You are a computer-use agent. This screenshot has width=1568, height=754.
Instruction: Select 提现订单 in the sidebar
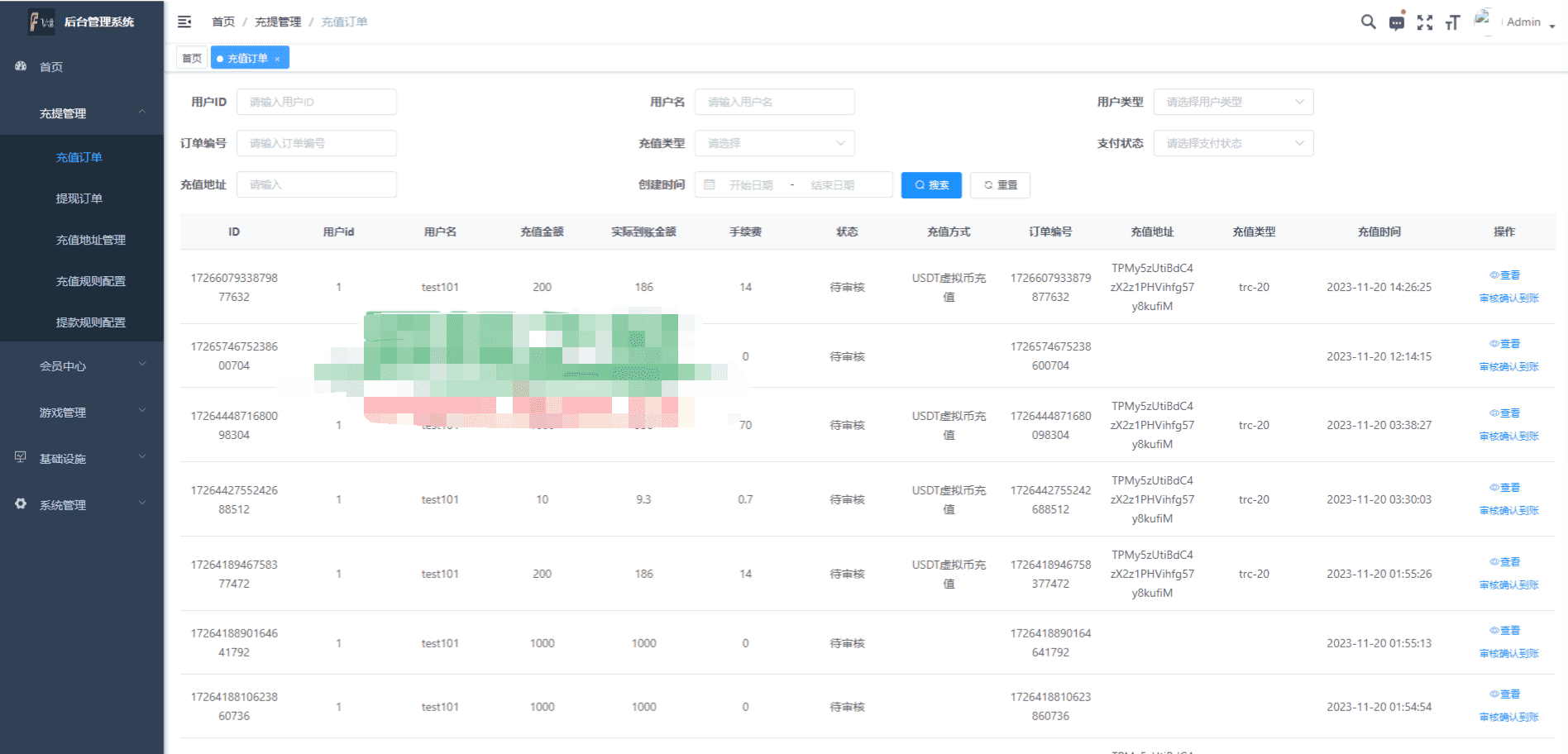click(x=79, y=198)
